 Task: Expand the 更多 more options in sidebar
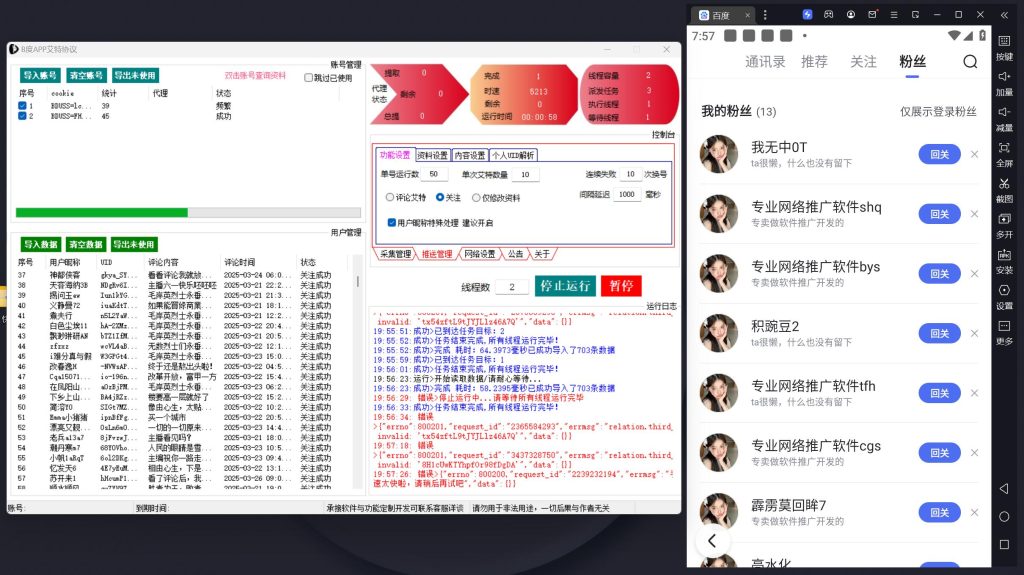1004,328
